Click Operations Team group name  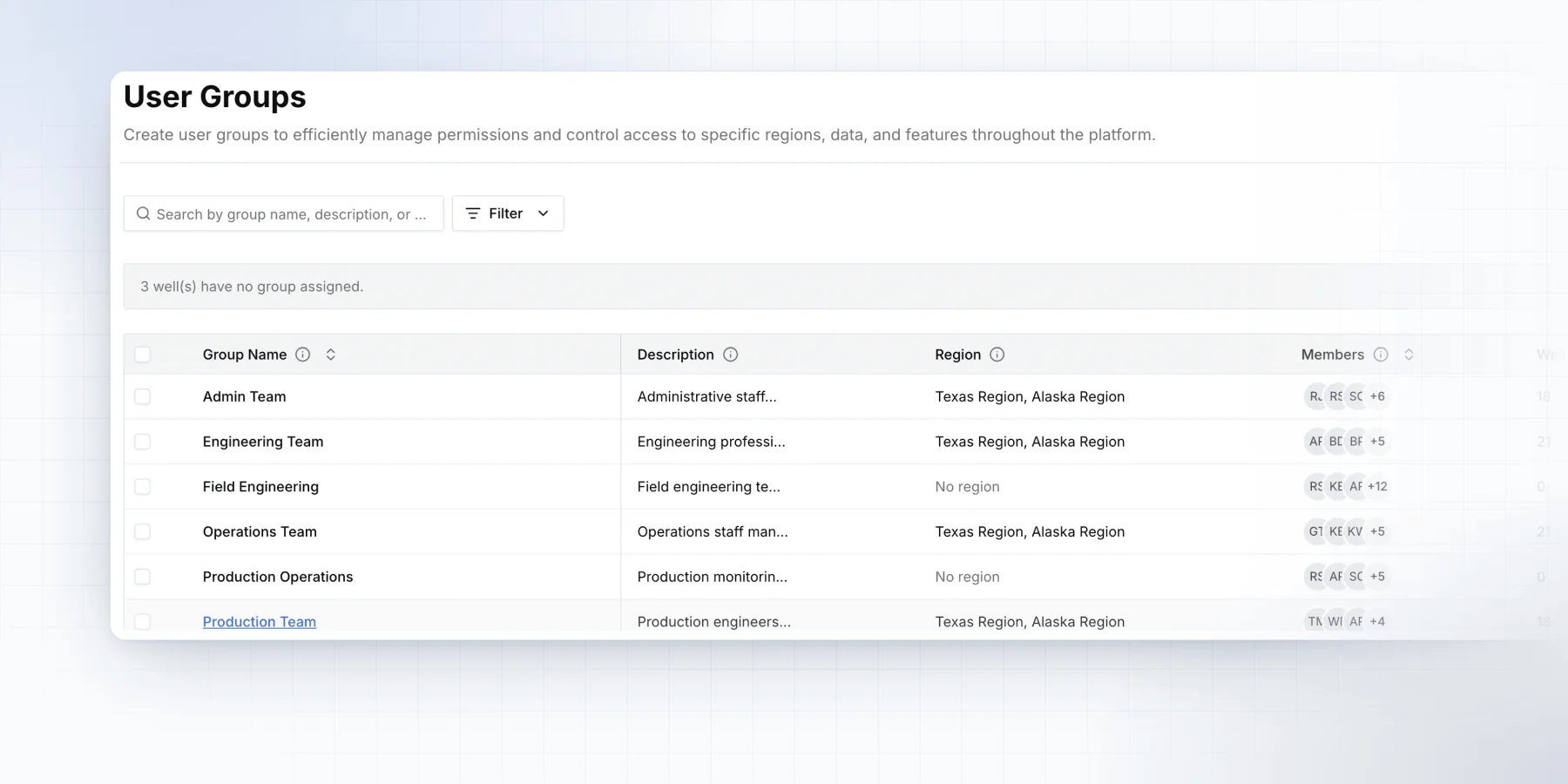click(x=260, y=531)
